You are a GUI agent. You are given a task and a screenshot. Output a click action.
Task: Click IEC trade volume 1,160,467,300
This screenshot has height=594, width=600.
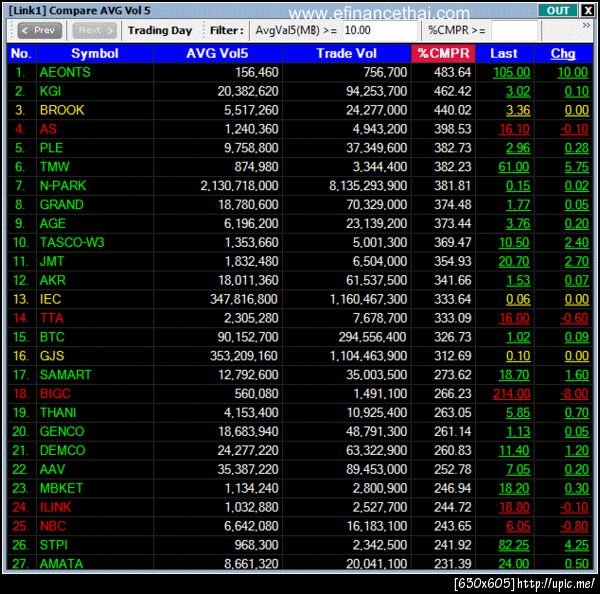[368, 299]
